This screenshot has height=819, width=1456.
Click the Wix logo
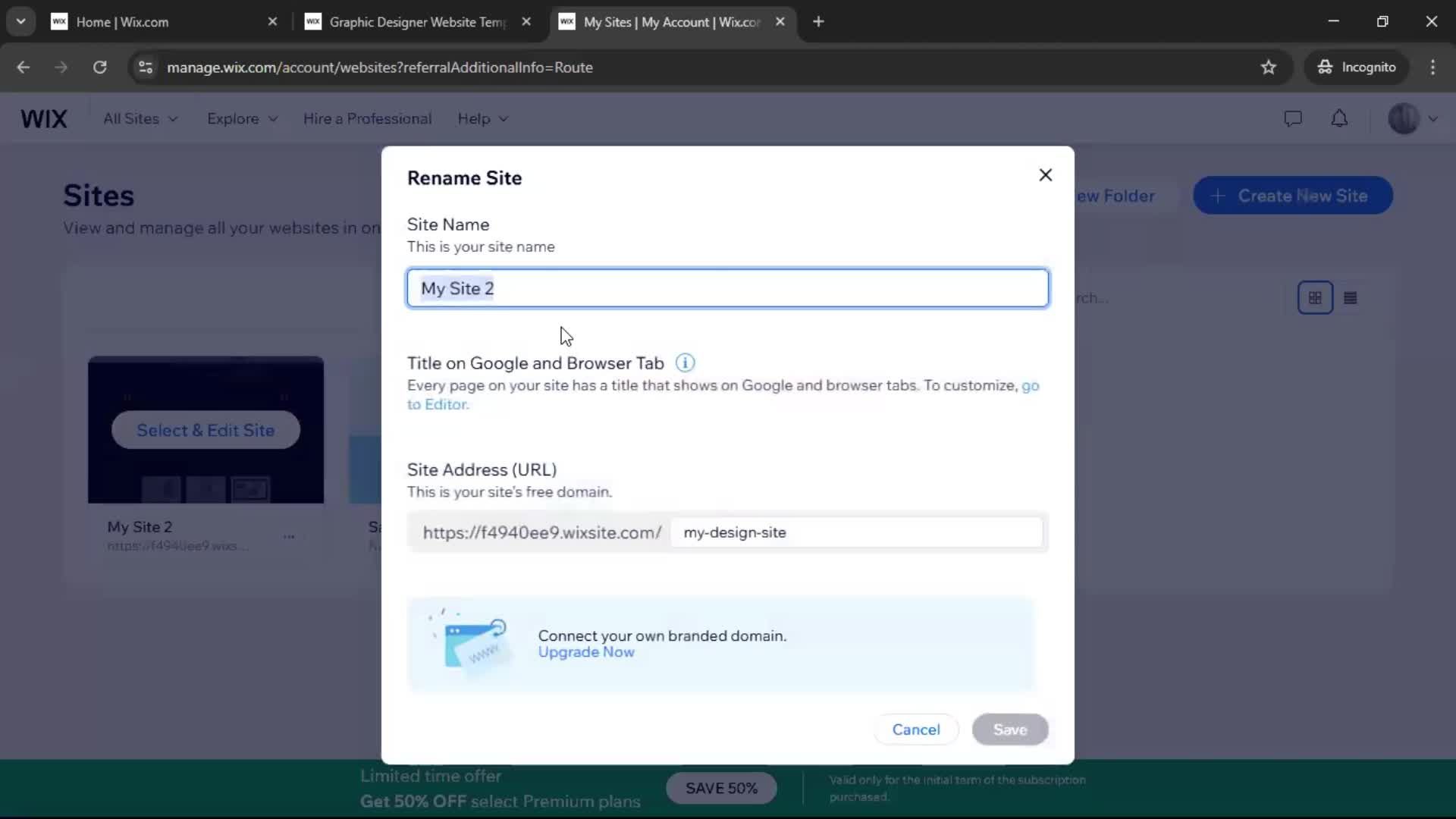click(44, 119)
